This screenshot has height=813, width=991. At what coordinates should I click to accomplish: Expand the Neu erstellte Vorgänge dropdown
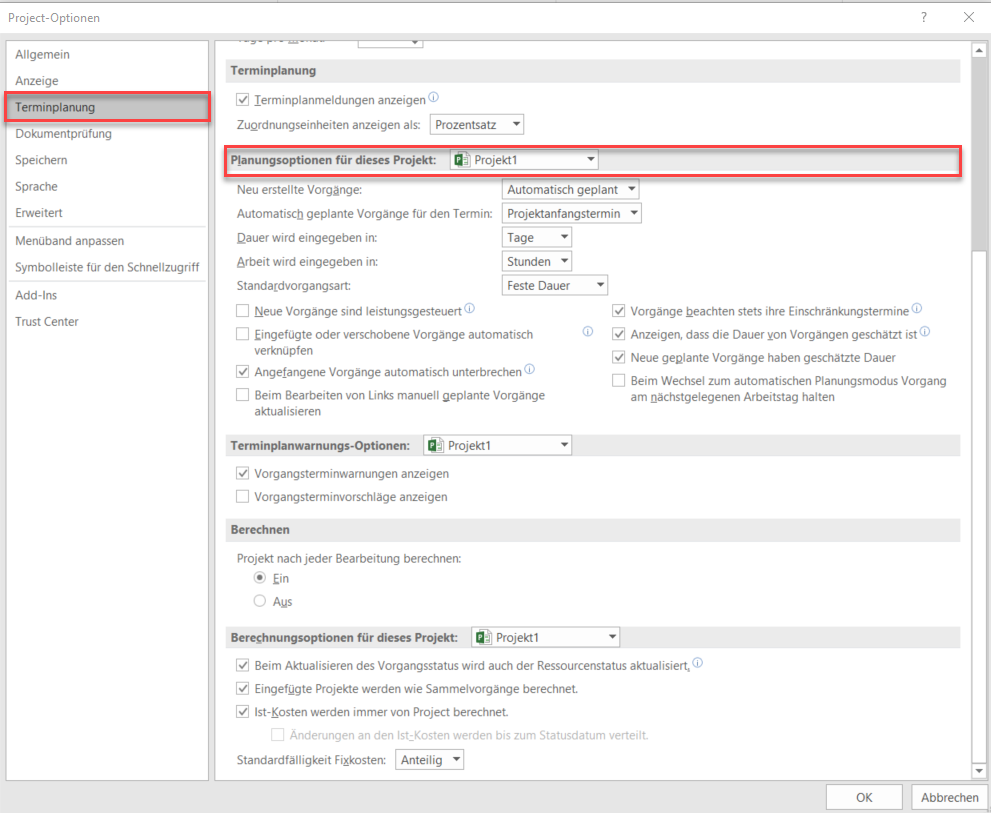point(570,189)
